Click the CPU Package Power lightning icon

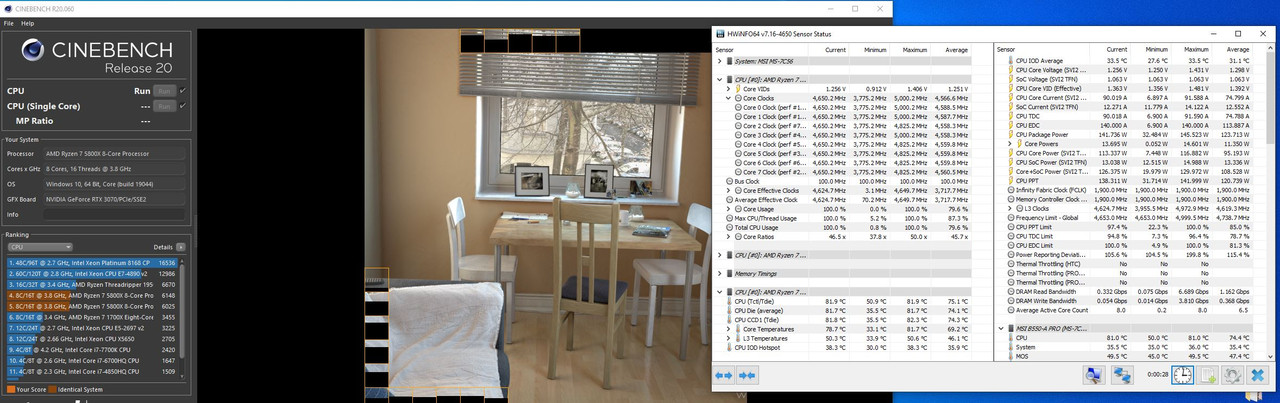click(x=1011, y=134)
